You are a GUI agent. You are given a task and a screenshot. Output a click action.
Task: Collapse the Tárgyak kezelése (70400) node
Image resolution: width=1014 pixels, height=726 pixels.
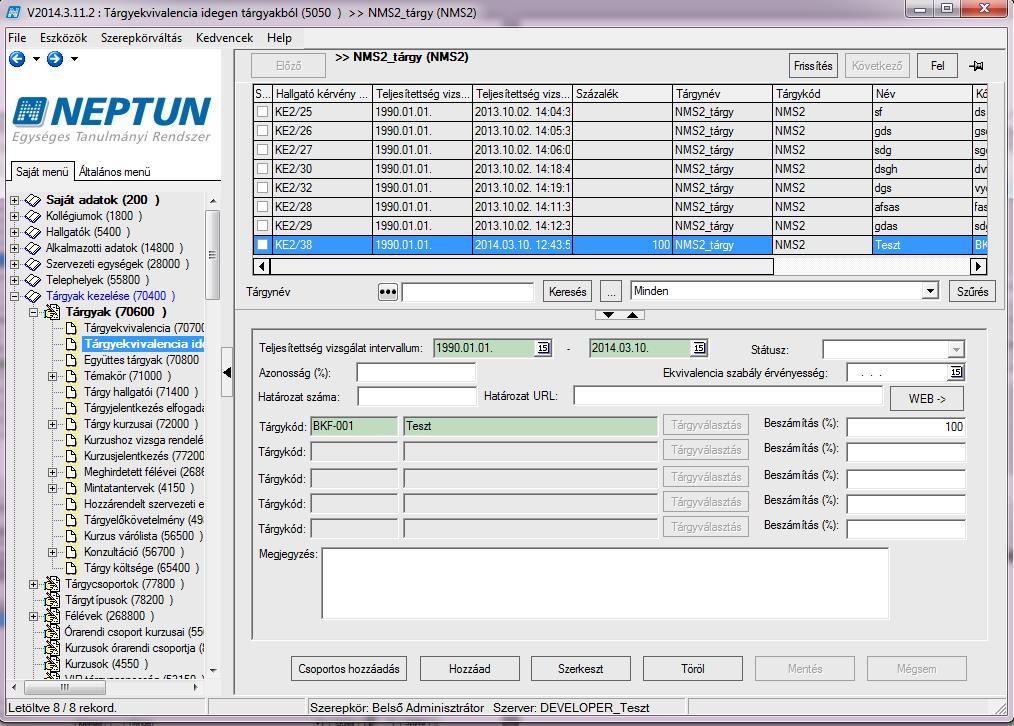click(14, 296)
